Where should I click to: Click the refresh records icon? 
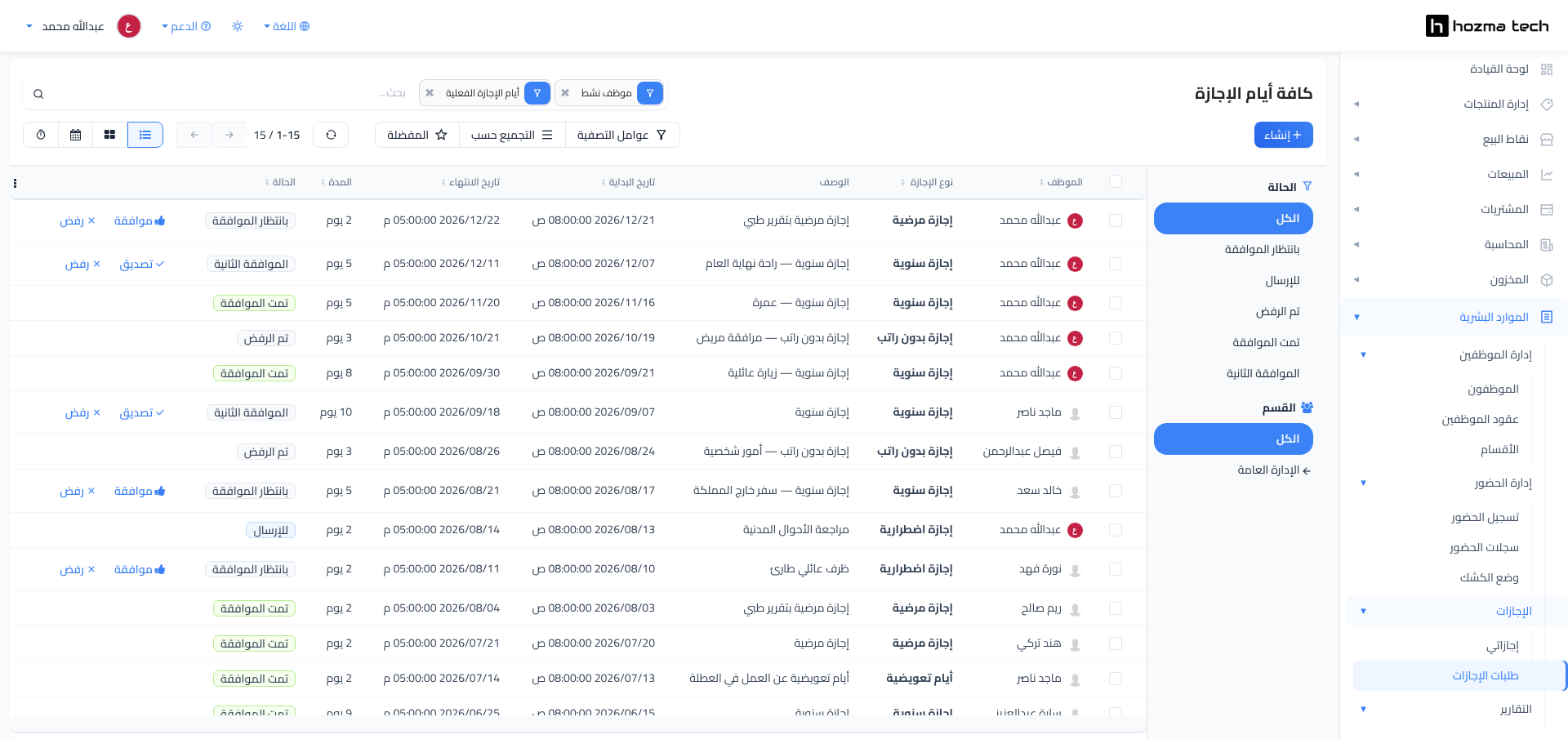[331, 135]
